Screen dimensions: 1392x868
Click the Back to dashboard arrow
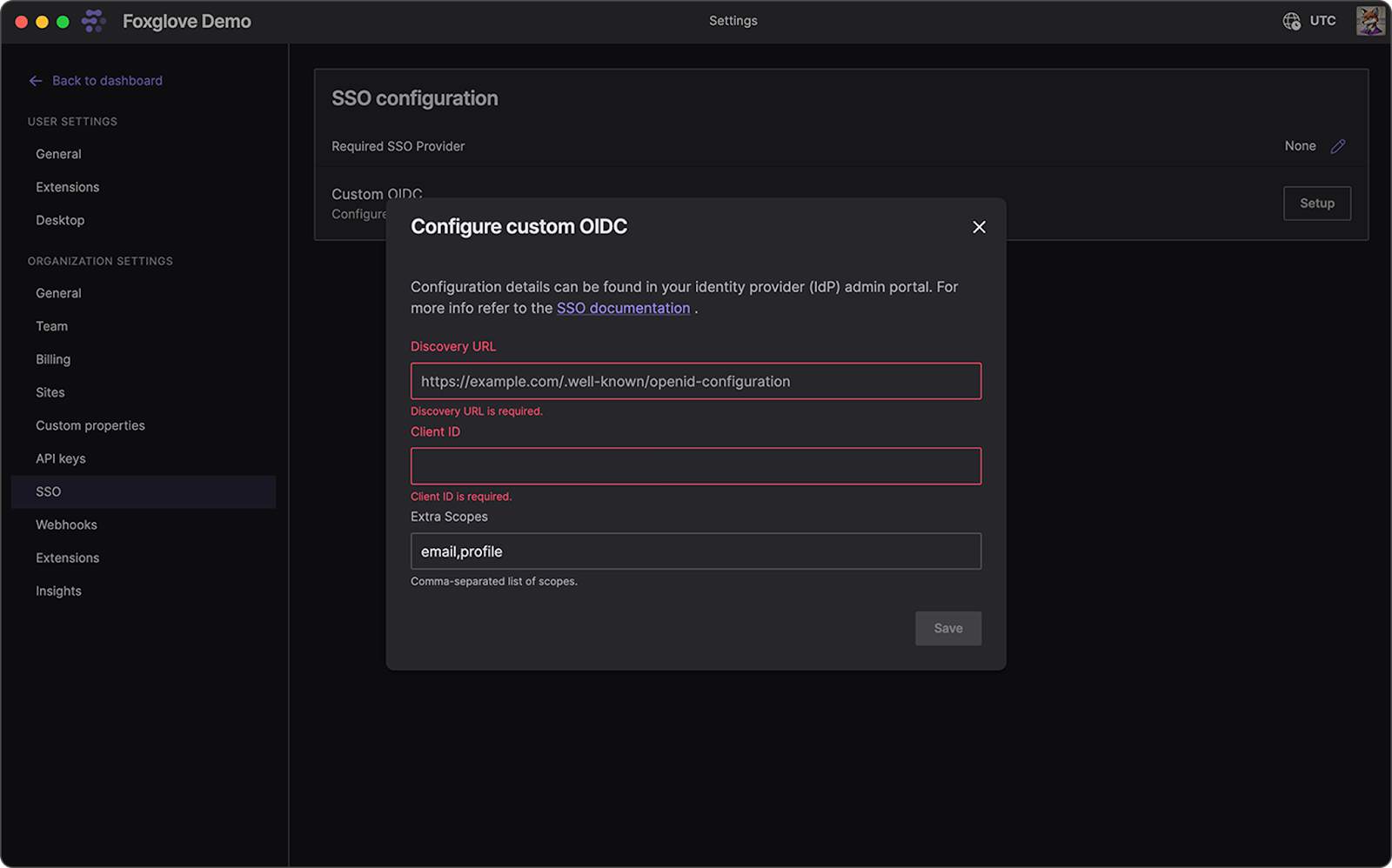36,81
